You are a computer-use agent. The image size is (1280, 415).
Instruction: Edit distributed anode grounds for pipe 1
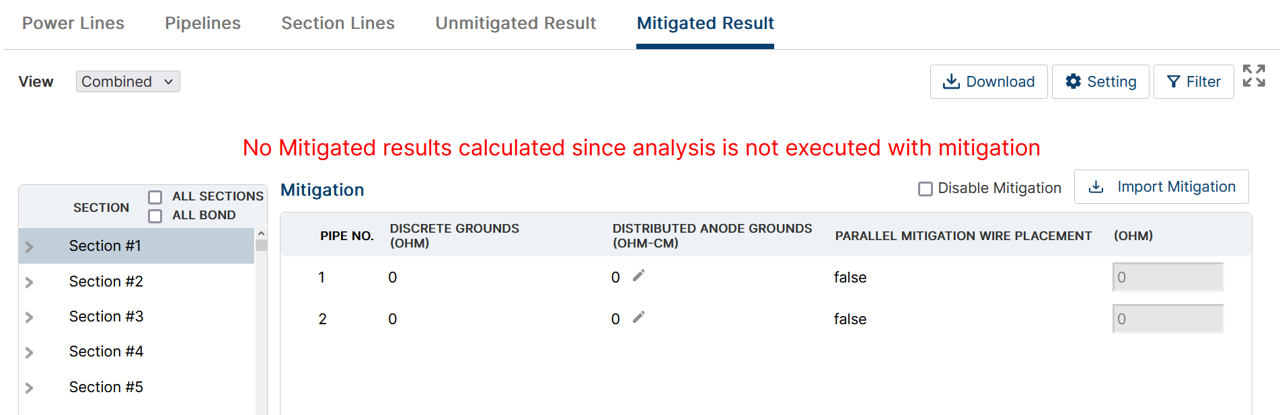(x=638, y=277)
